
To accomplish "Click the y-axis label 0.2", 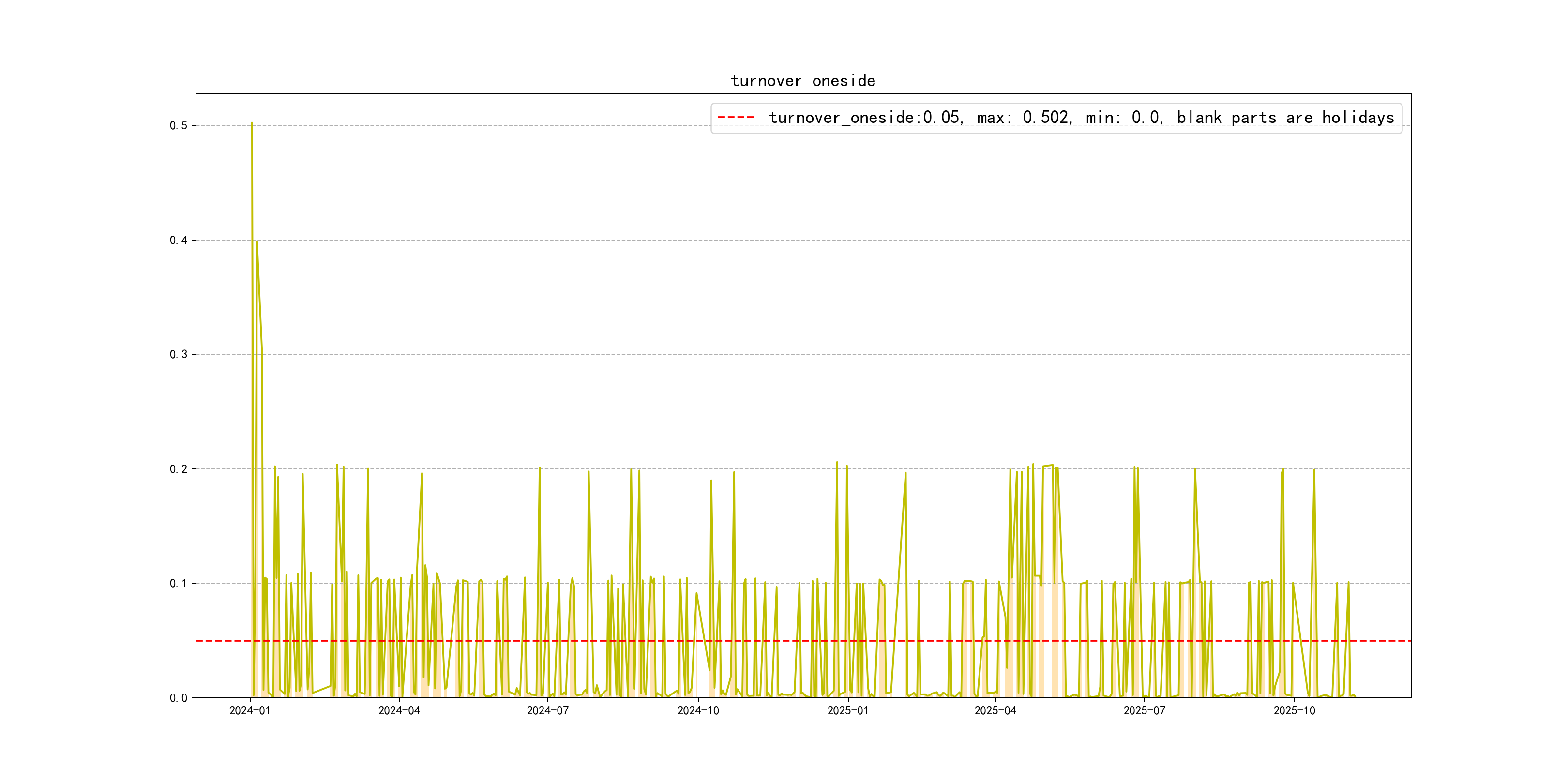I will point(179,469).
